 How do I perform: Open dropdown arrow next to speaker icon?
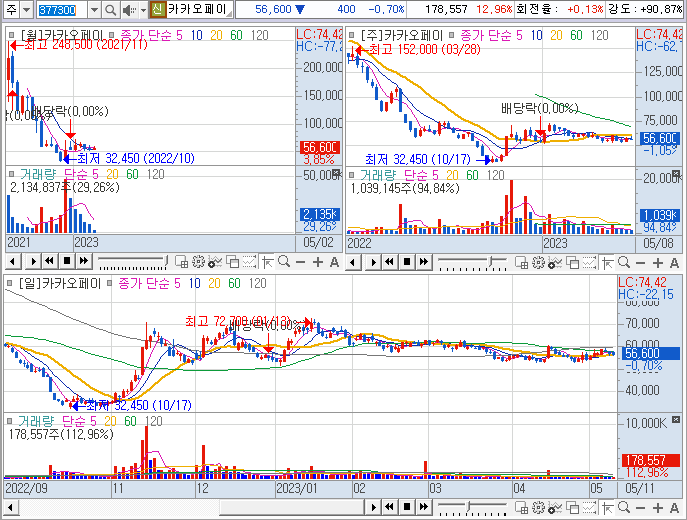pyautogui.click(x=143, y=10)
